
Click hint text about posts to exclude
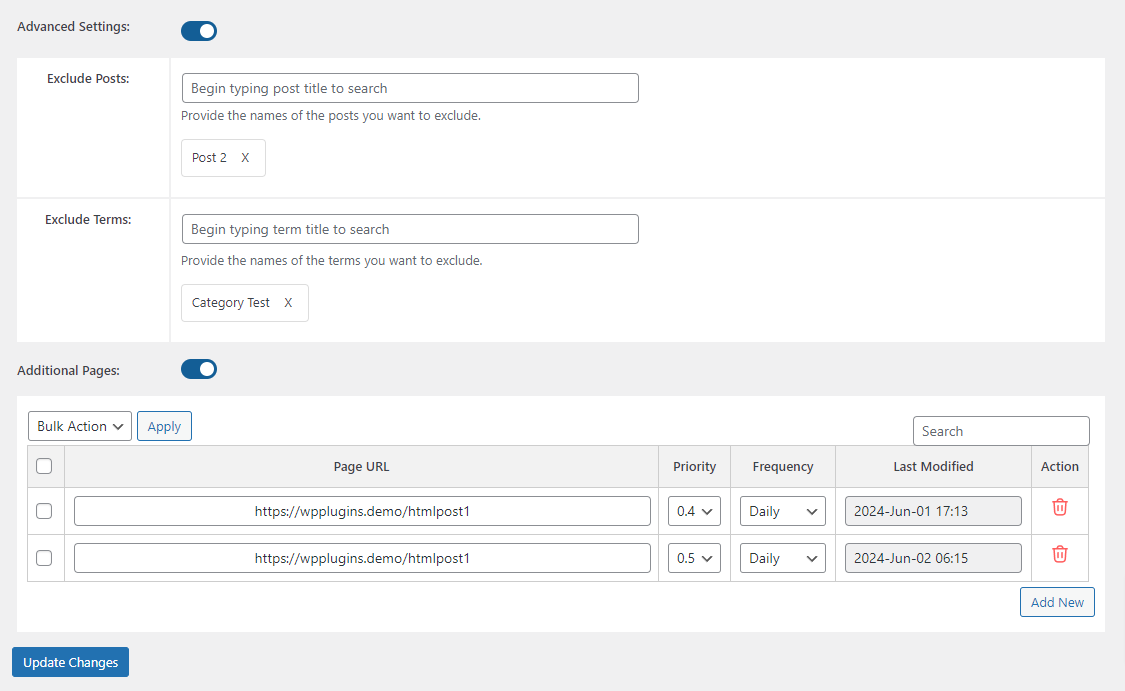pos(331,116)
